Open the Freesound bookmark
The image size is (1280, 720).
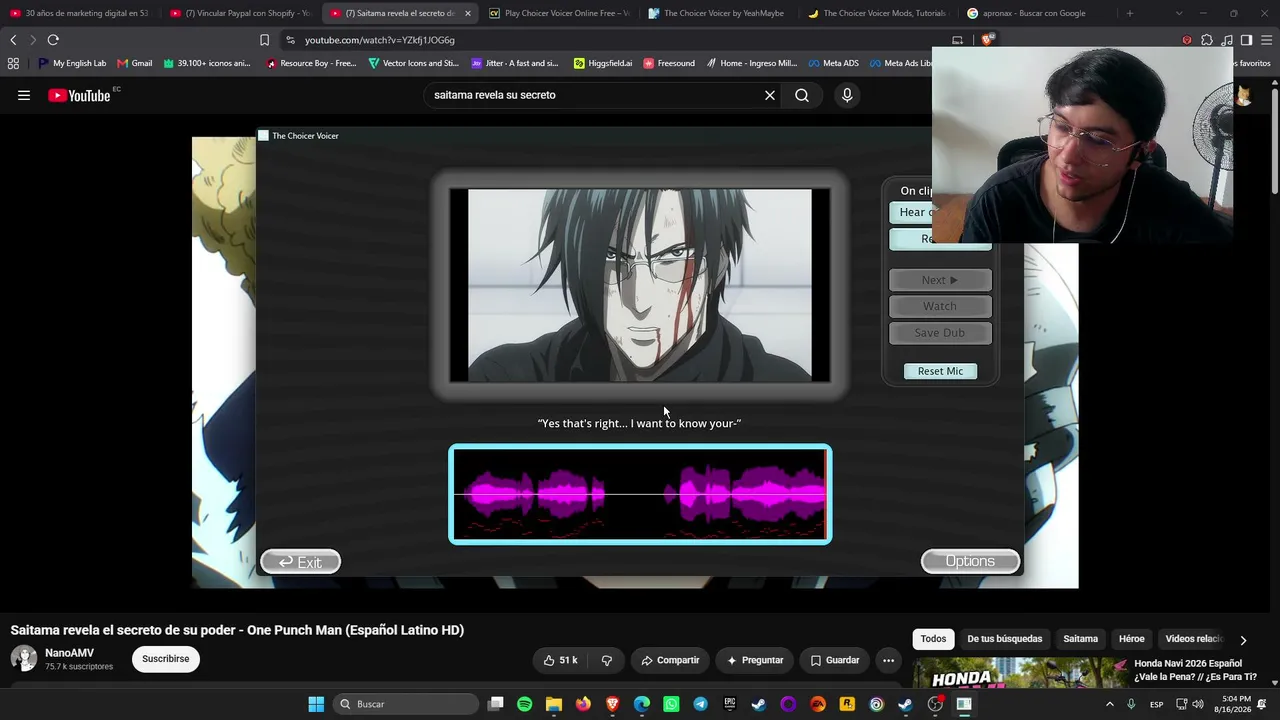pos(669,63)
